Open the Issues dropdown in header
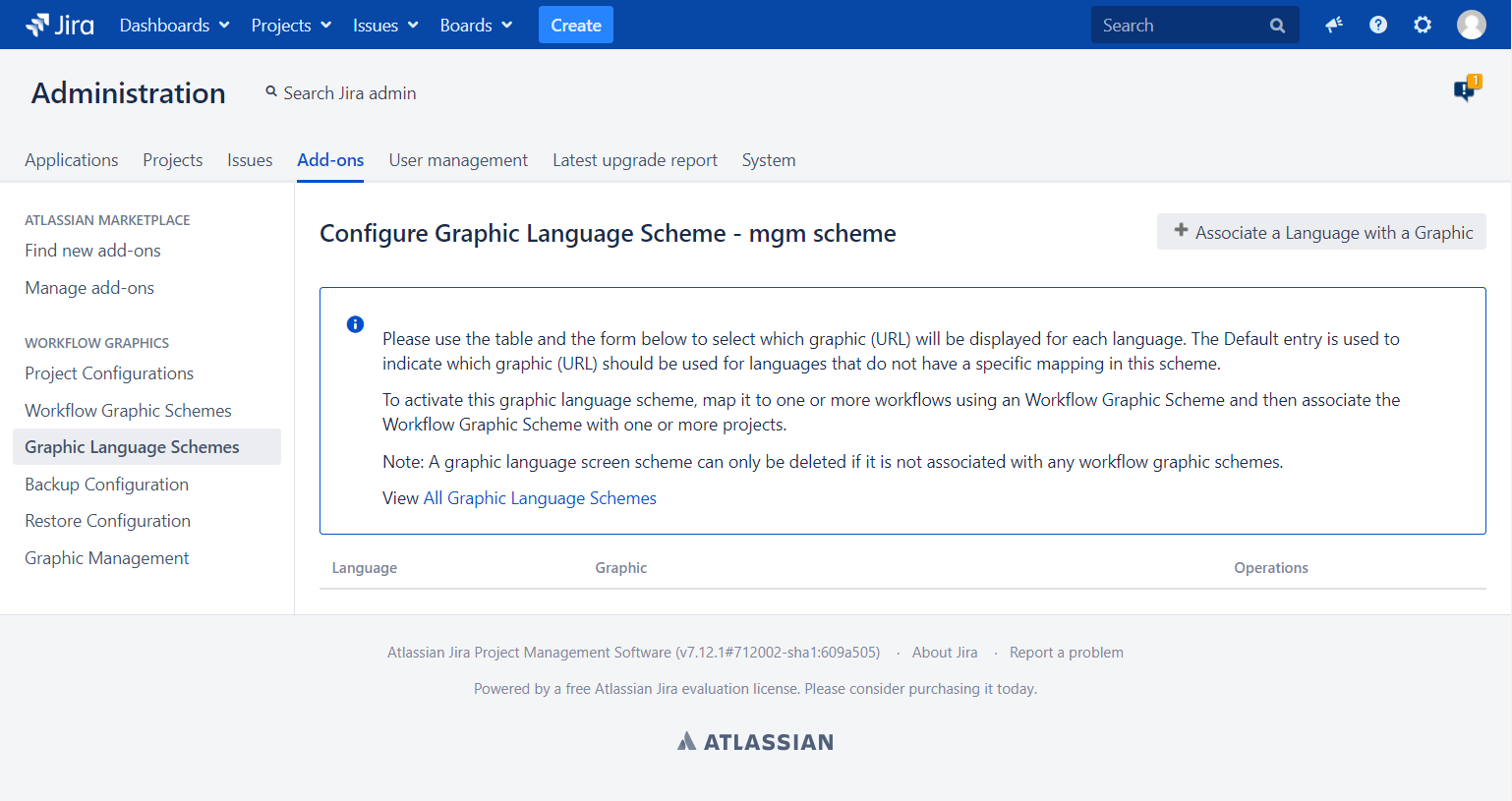Image resolution: width=1512 pixels, height=801 pixels. point(385,25)
